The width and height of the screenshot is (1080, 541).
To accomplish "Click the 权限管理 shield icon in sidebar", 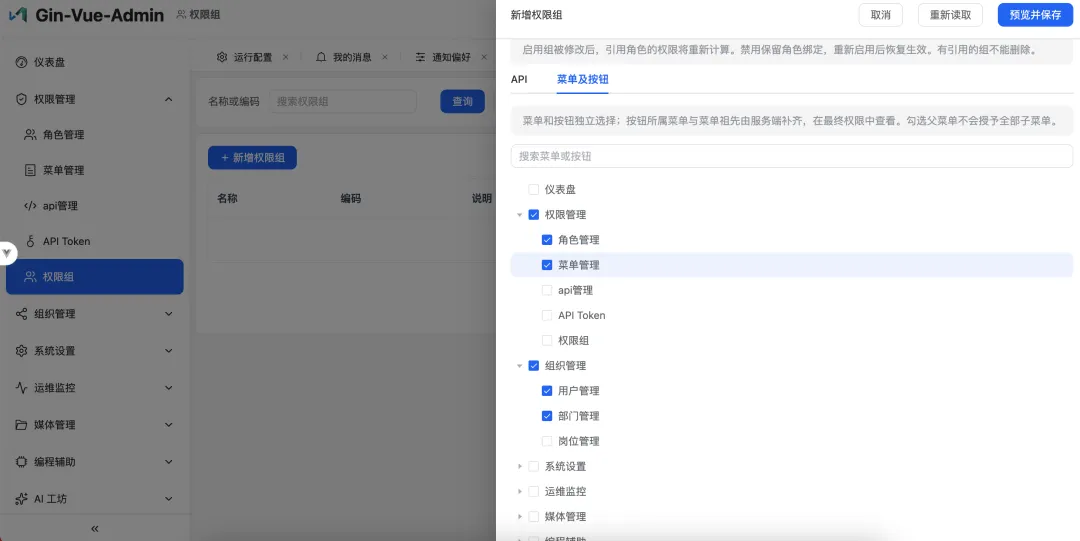I will [21, 99].
